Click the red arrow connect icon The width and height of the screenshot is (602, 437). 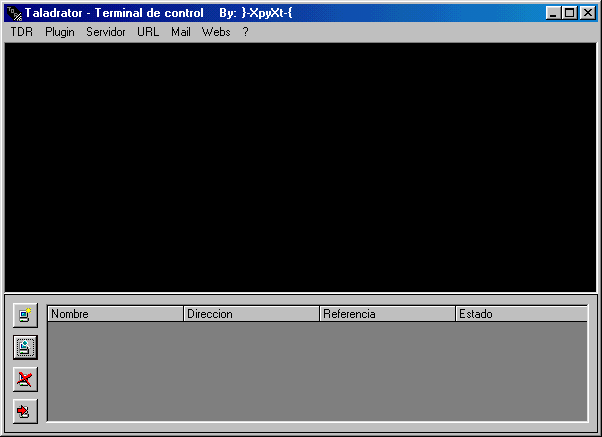click(x=25, y=410)
